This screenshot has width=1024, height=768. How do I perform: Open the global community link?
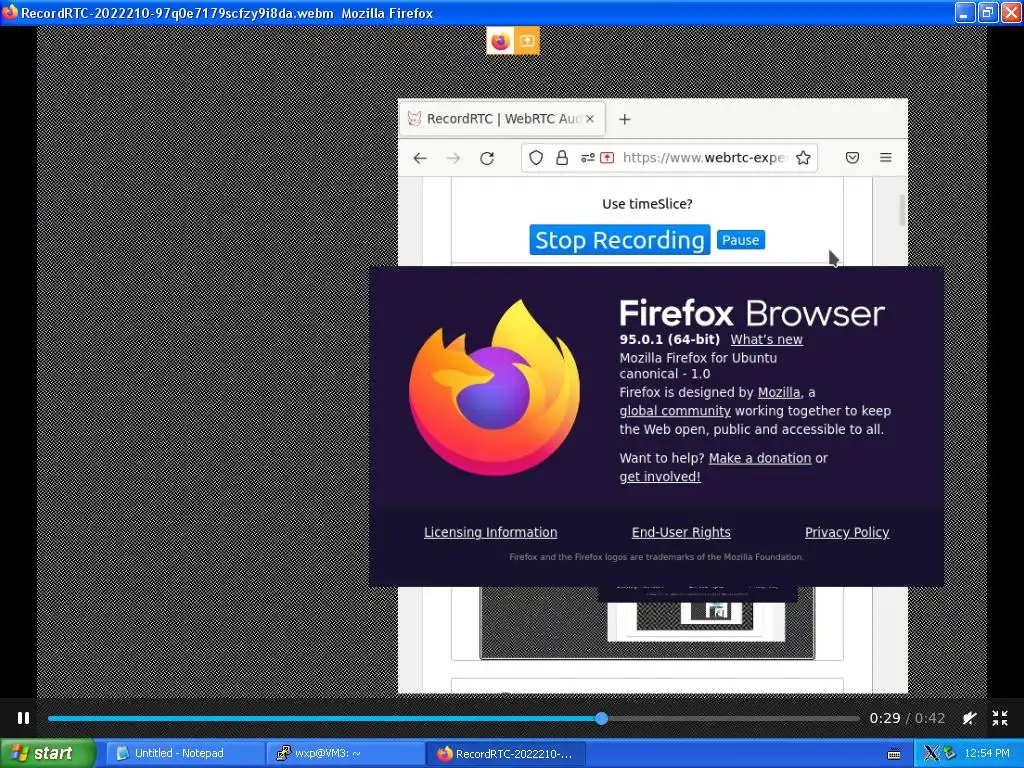point(675,411)
